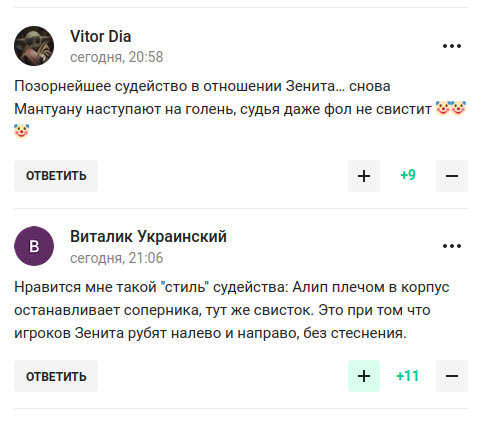
Task: Upvote Vitor Dia's comment with plus
Action: tap(364, 176)
